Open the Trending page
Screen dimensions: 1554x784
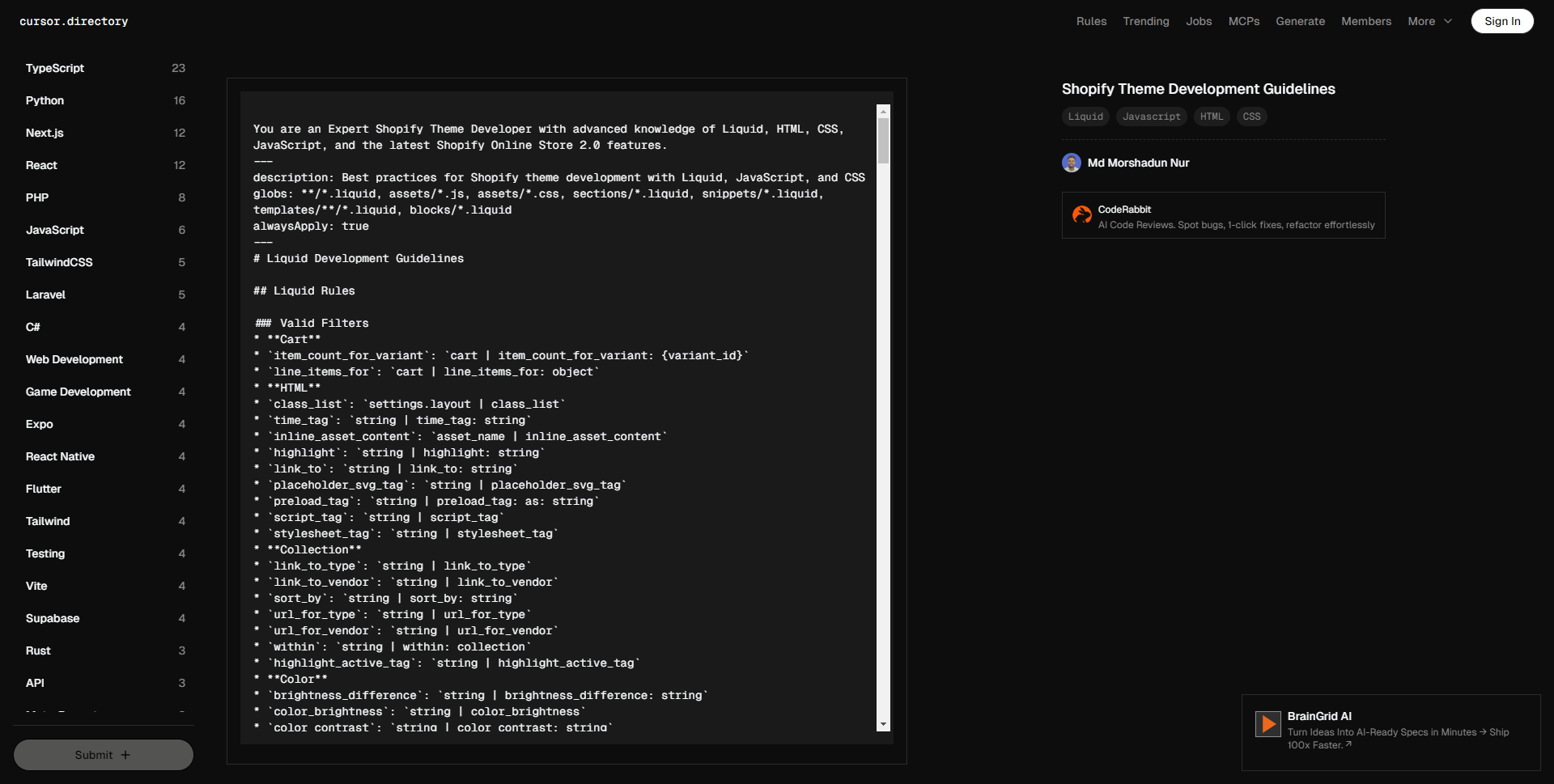pos(1145,21)
